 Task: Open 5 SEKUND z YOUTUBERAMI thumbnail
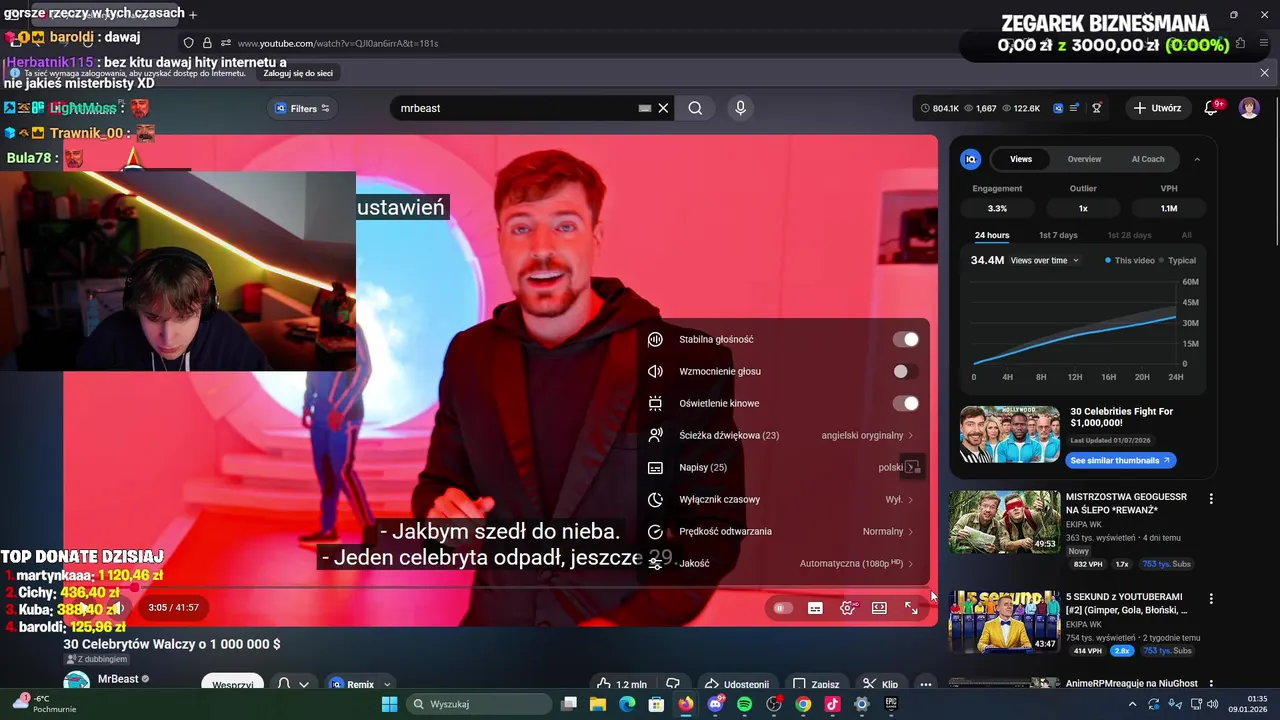point(1004,621)
